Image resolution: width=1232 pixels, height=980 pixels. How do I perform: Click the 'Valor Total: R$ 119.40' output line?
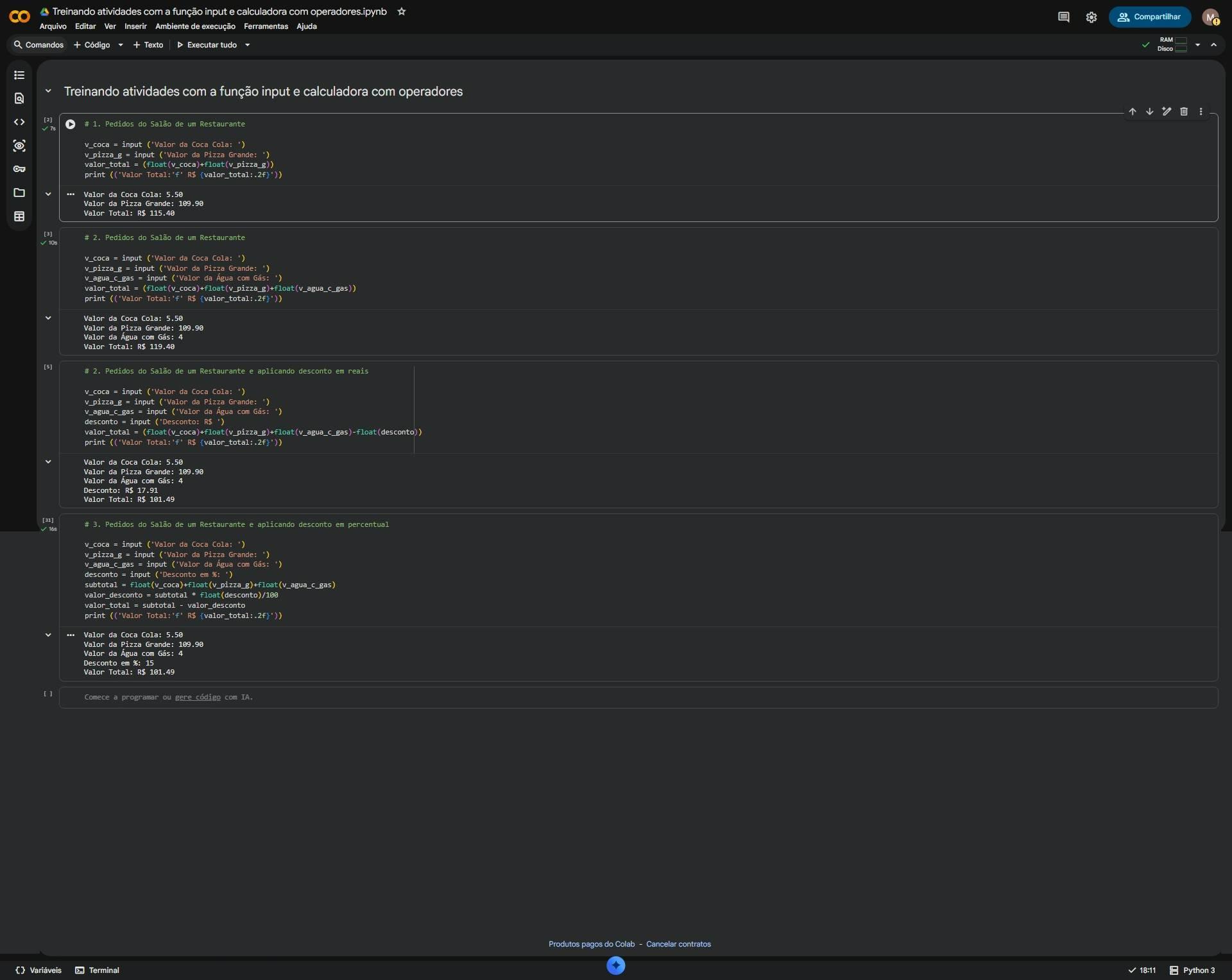pyautogui.click(x=129, y=347)
